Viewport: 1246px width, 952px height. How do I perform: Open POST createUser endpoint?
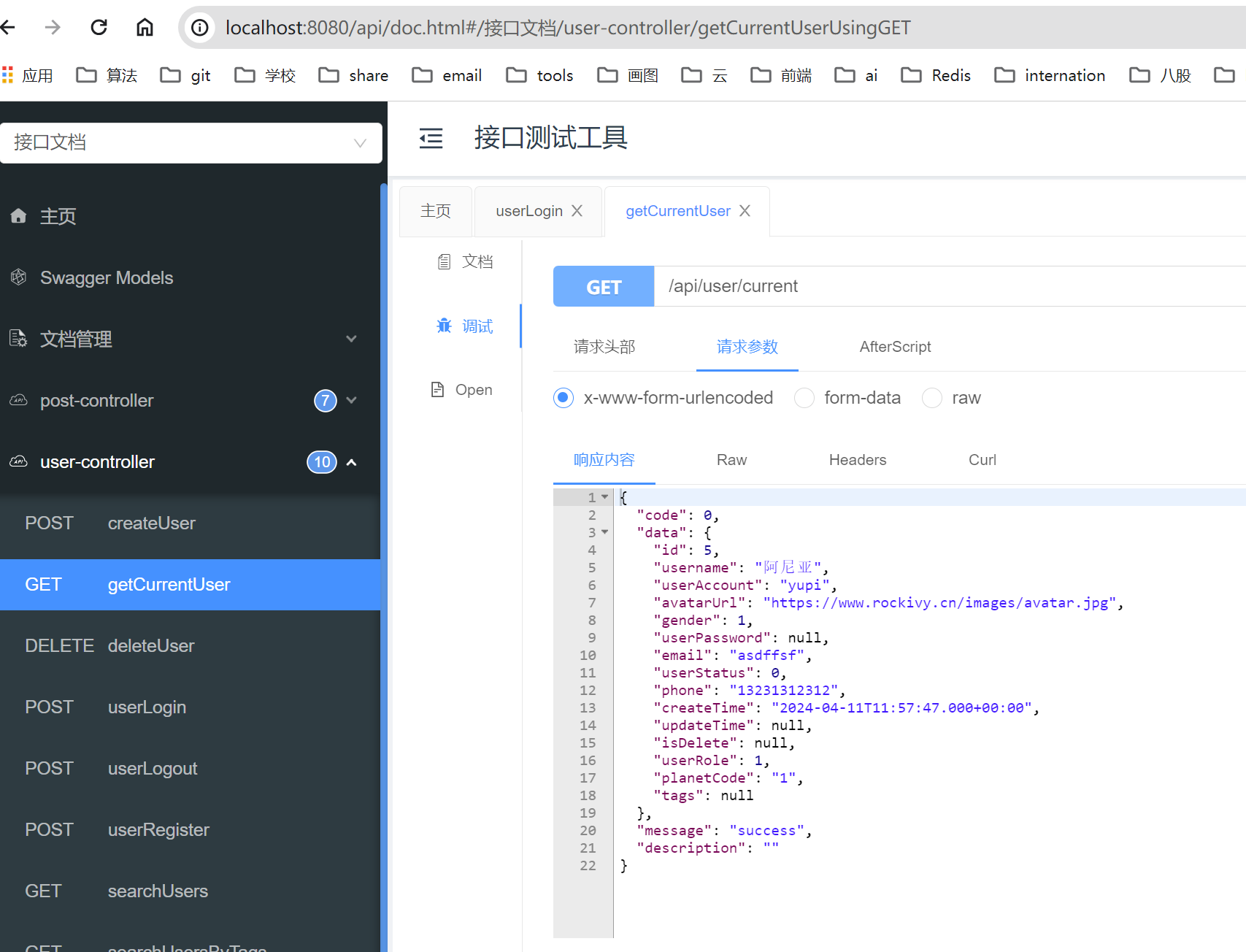point(190,523)
